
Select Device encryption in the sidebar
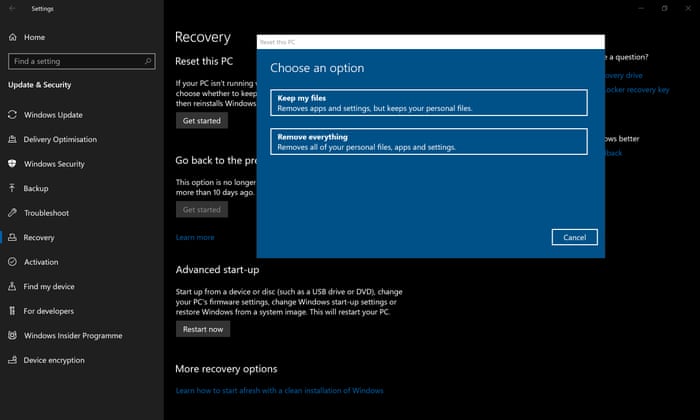[x=53, y=360]
